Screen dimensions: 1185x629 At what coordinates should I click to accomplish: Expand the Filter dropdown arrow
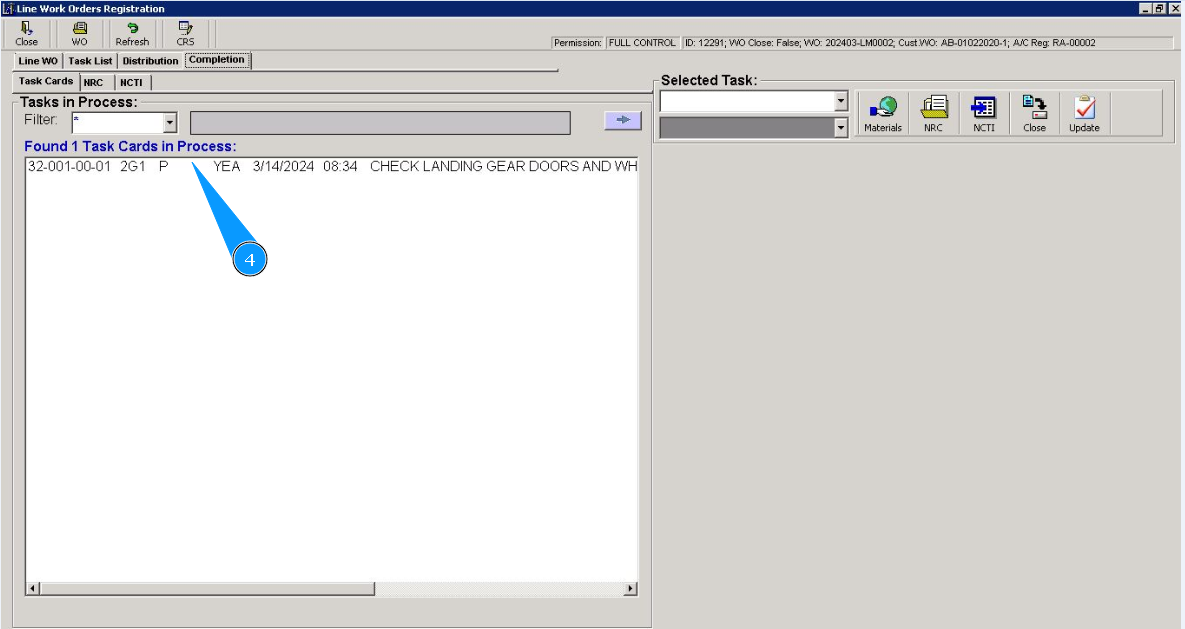coord(170,122)
